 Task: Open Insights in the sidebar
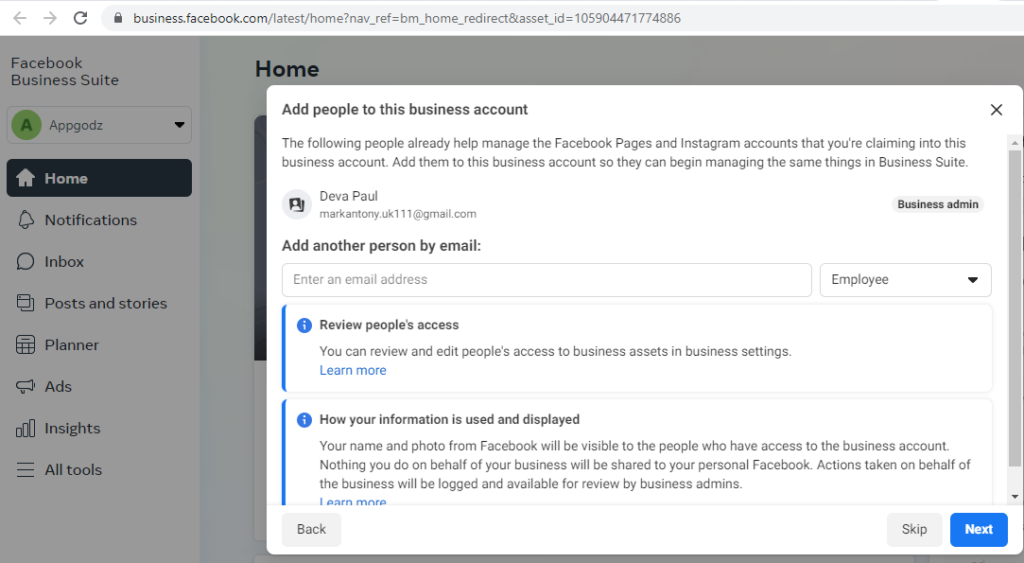click(x=99, y=428)
